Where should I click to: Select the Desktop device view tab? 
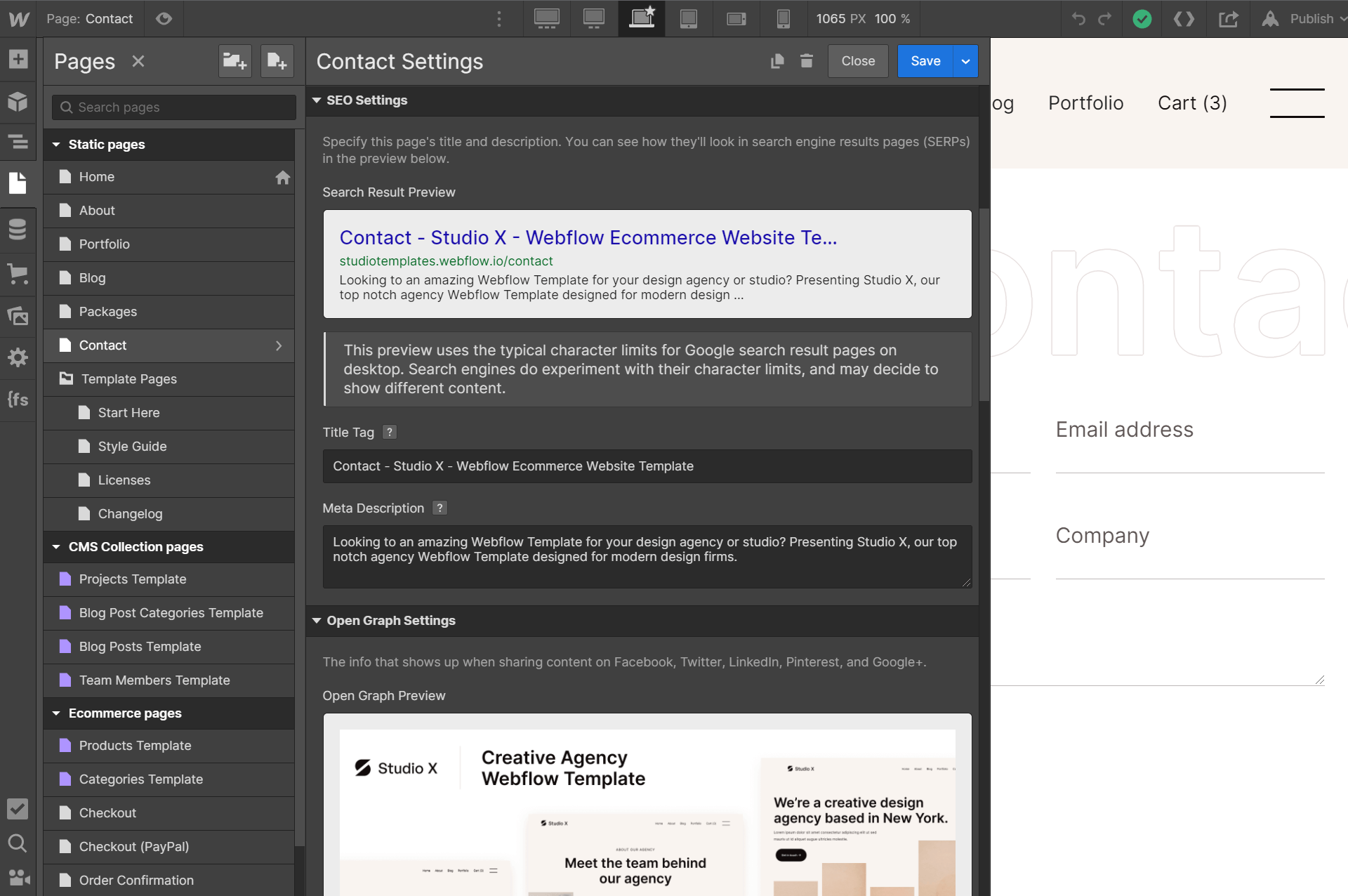click(594, 18)
